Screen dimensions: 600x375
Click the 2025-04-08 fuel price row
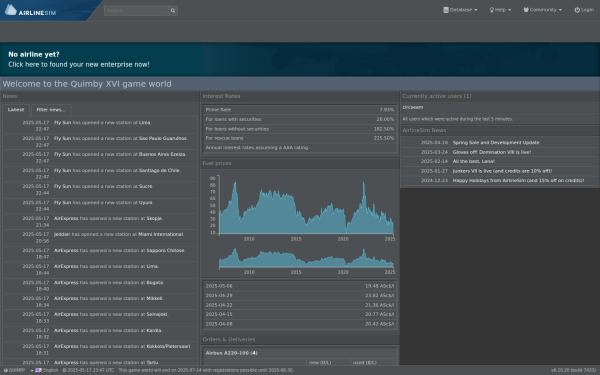click(x=300, y=324)
